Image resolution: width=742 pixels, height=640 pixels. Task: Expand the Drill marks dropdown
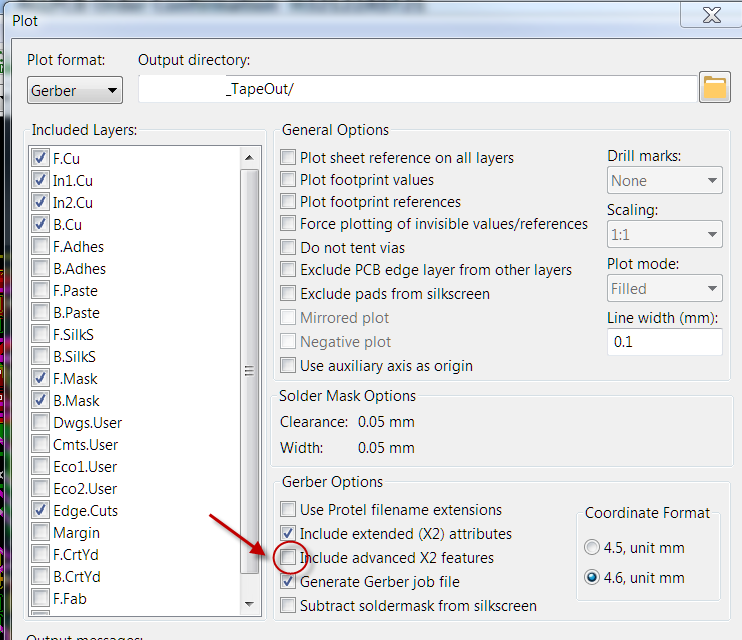coord(664,180)
